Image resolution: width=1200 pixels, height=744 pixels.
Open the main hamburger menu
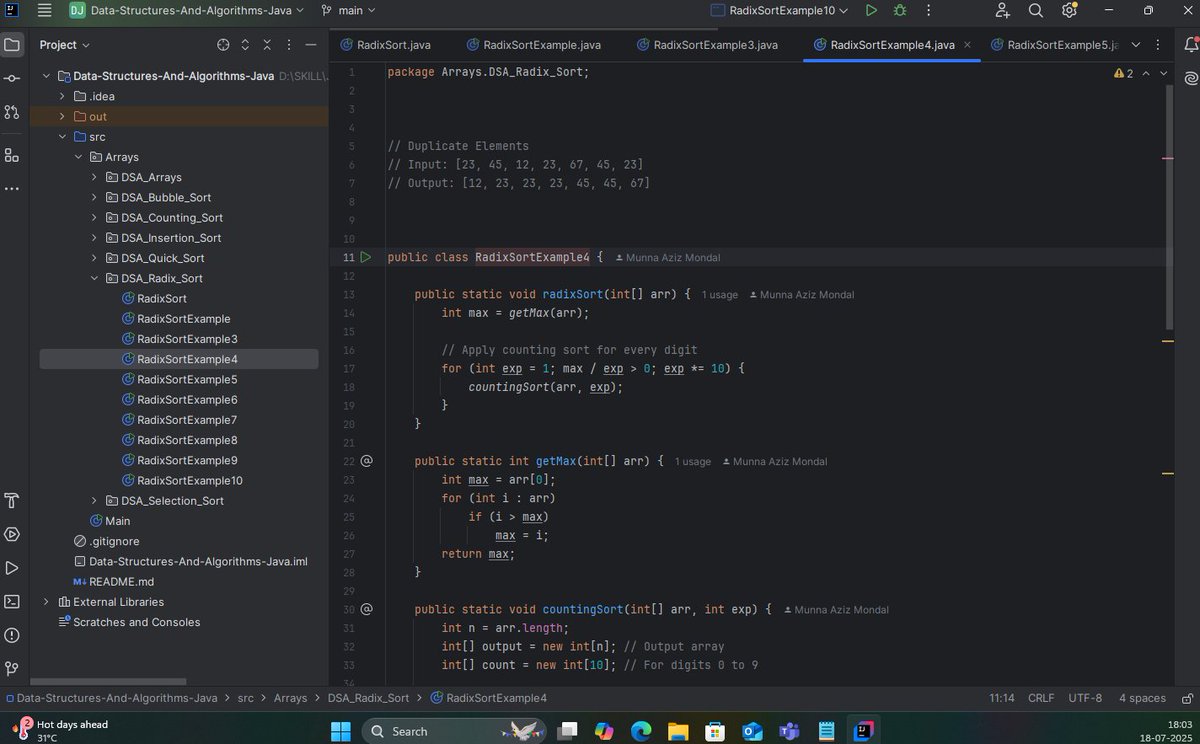coord(44,11)
